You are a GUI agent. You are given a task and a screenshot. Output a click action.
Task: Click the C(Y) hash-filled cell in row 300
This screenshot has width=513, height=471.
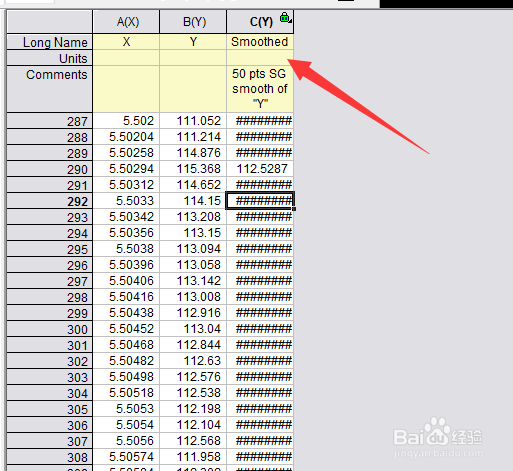click(x=260, y=329)
